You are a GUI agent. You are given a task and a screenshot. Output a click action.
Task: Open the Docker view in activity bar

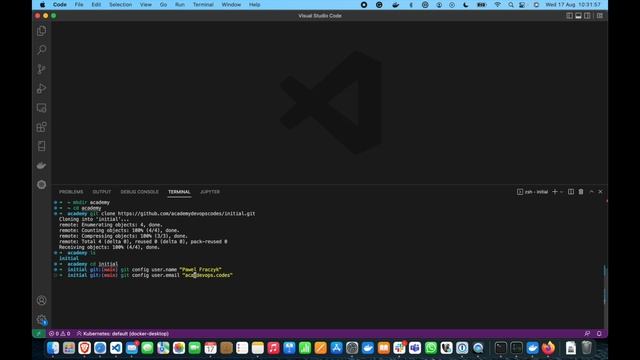point(41,165)
